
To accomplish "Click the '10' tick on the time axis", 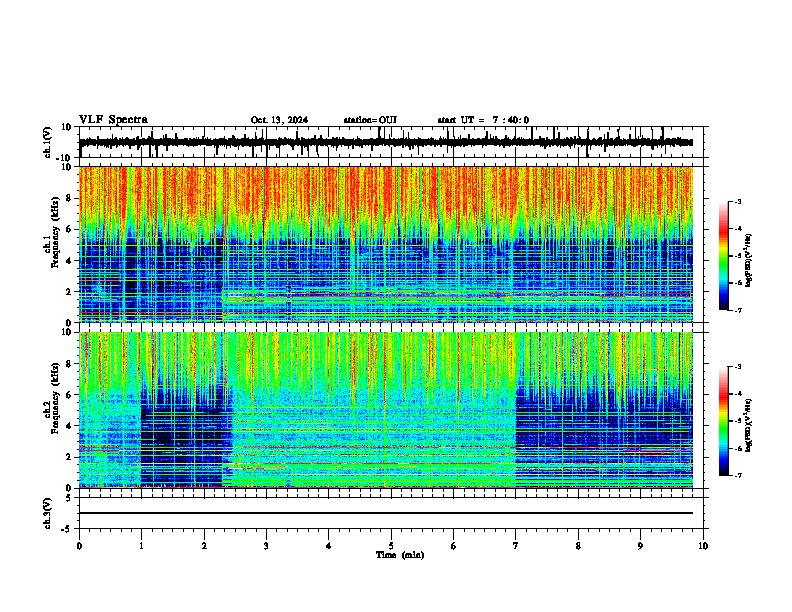I will pyautogui.click(x=703, y=546).
